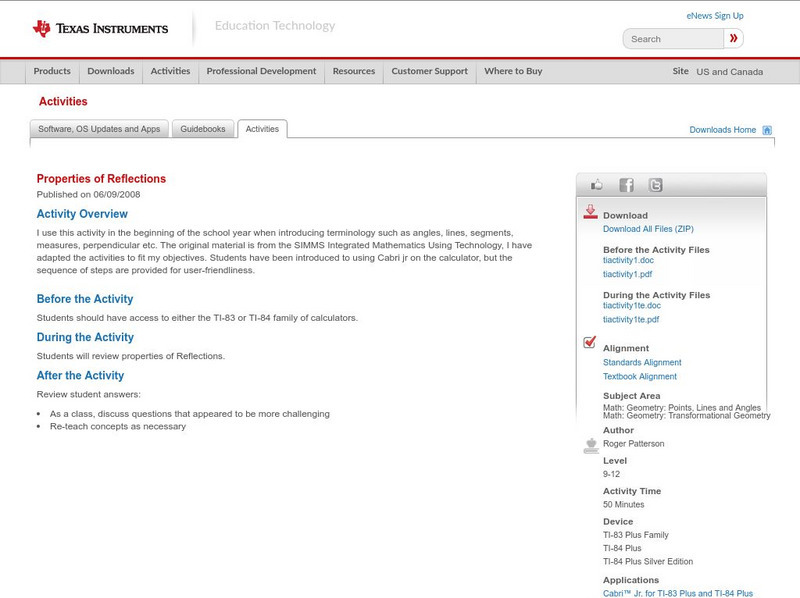Click the bold Alignment label in sidebar

(626, 348)
